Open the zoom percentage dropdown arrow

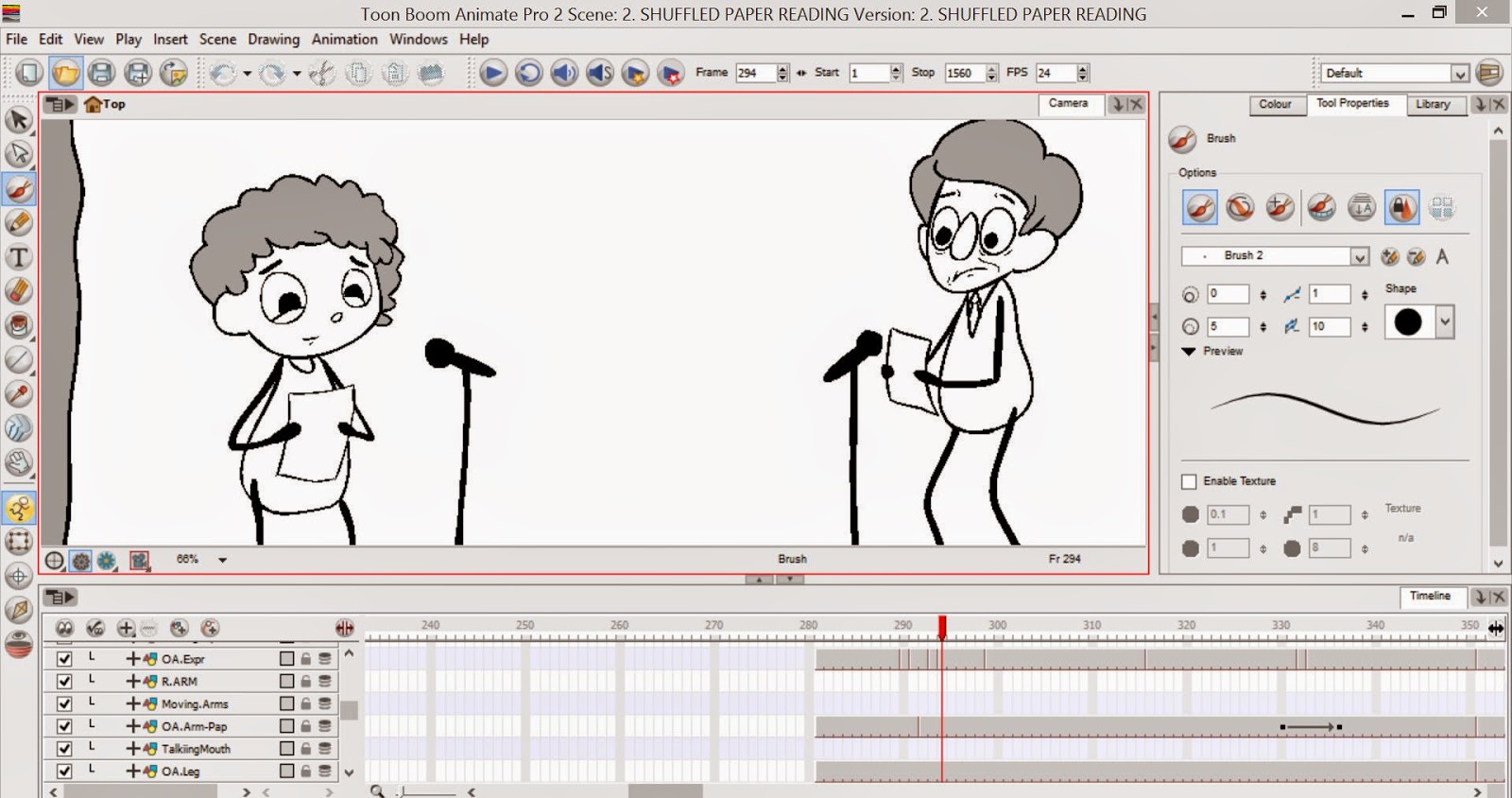click(x=222, y=561)
